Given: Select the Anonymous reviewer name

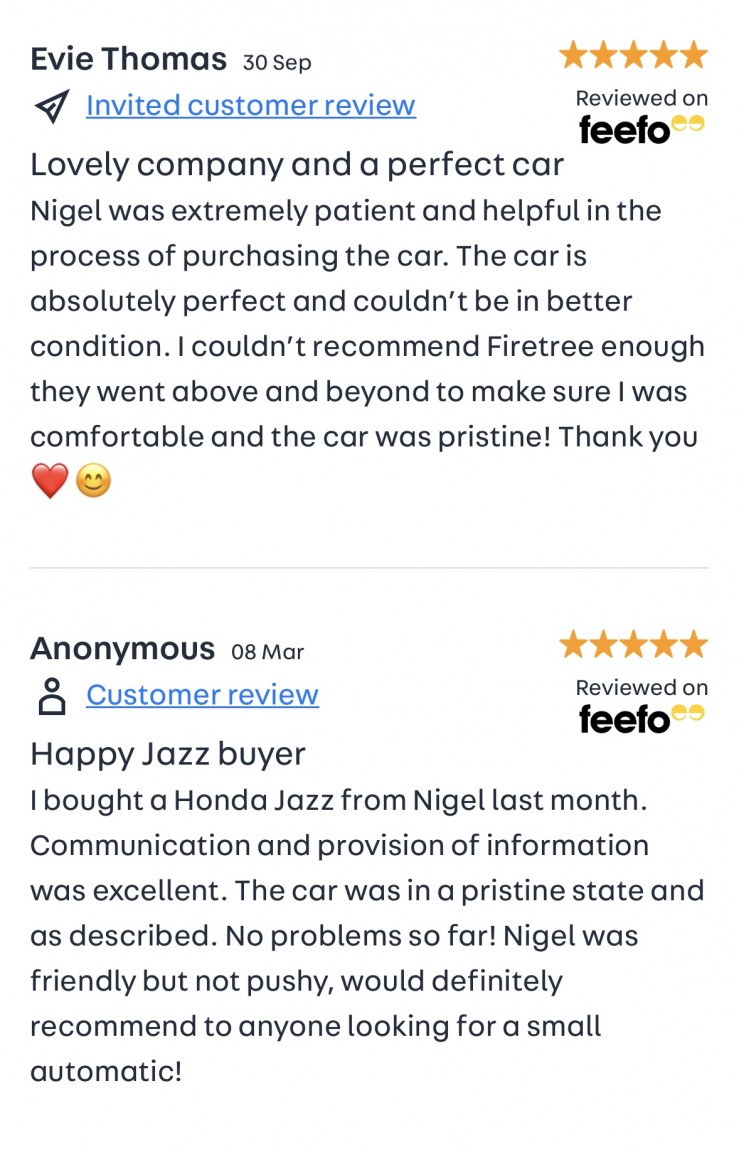Looking at the screenshot, I should coord(122,649).
